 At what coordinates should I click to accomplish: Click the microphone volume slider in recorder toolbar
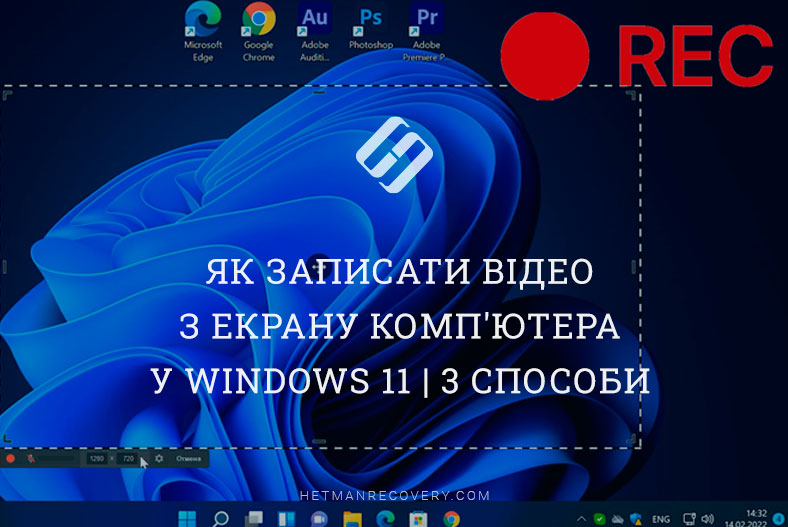tap(57, 458)
